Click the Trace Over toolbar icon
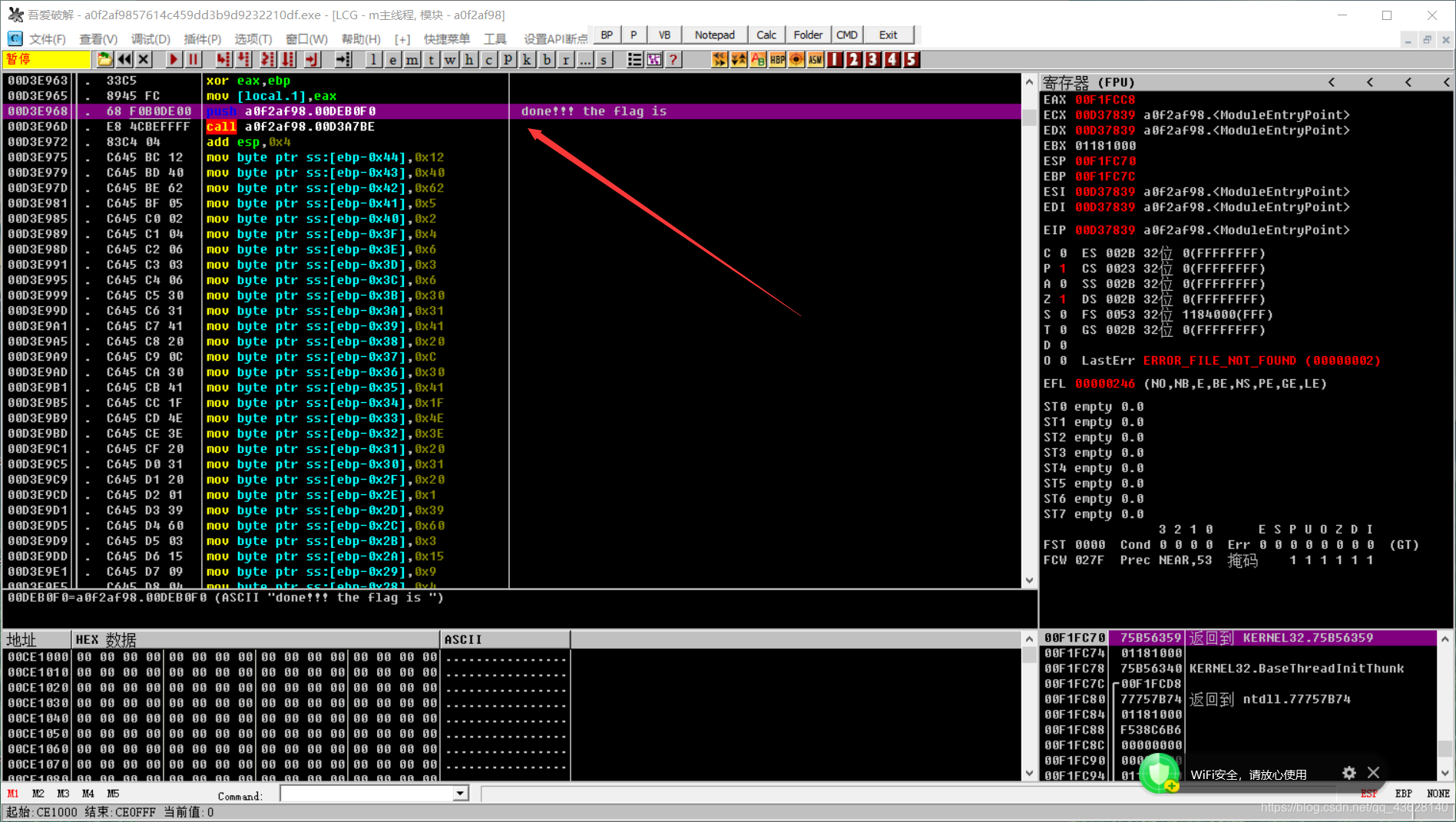Image resolution: width=1456 pixels, height=822 pixels. pos(288,60)
